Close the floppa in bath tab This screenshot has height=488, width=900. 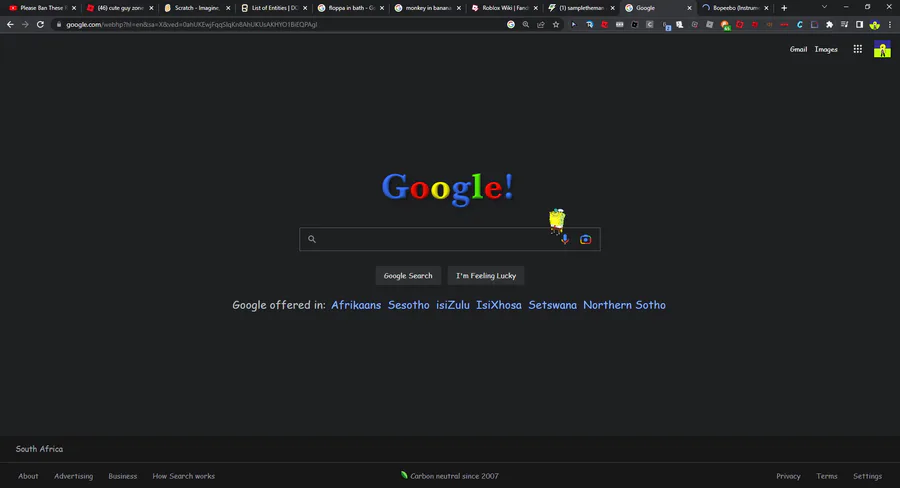coord(382,8)
